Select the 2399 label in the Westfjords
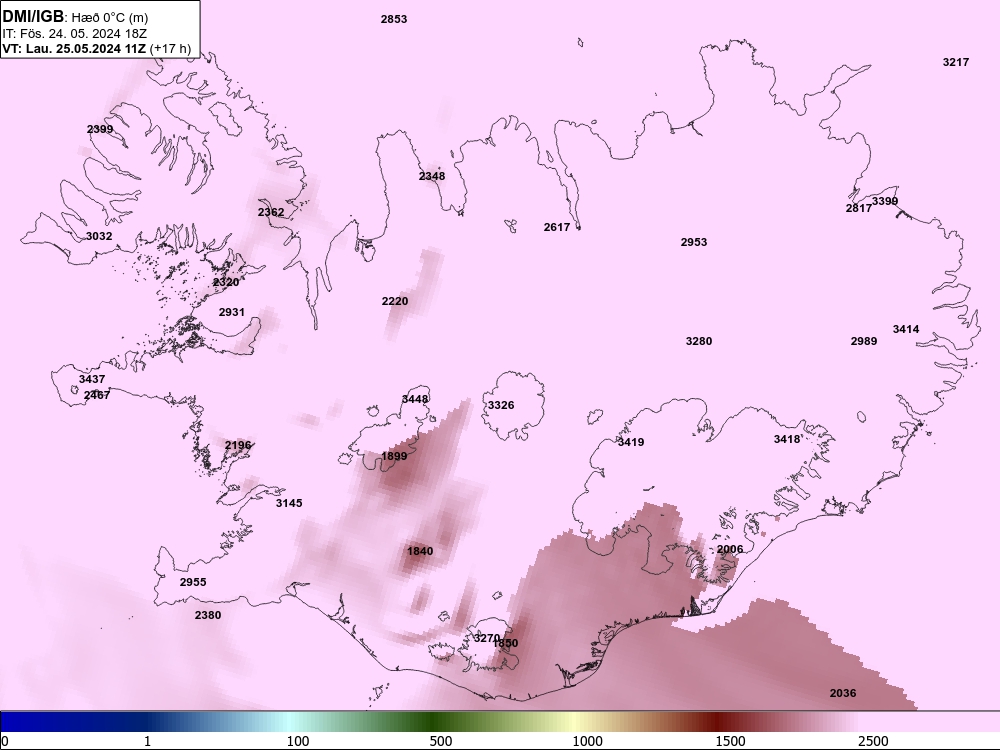The height and width of the screenshot is (750, 1000). [x=99, y=129]
